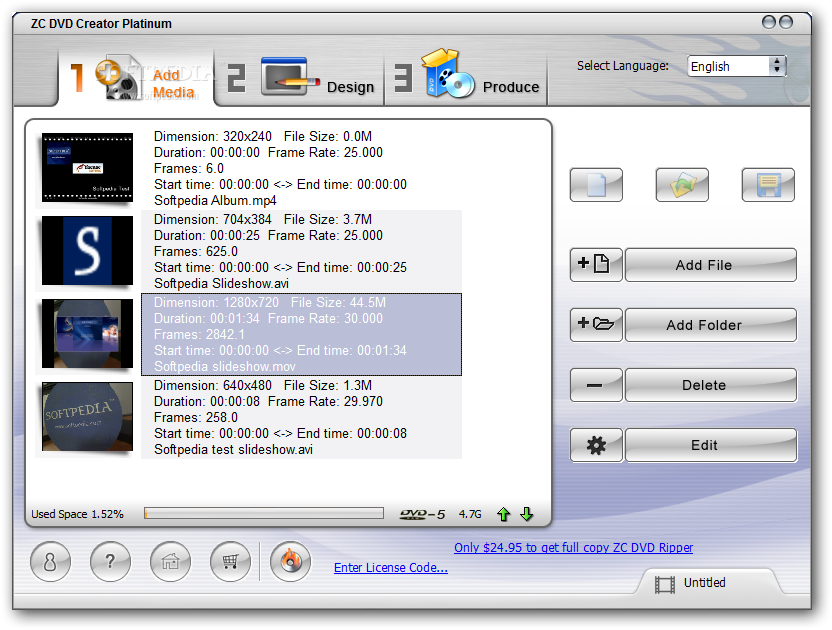Image resolution: width=832 pixels, height=630 pixels.
Task: Click the home page house icon
Action: tap(170, 562)
